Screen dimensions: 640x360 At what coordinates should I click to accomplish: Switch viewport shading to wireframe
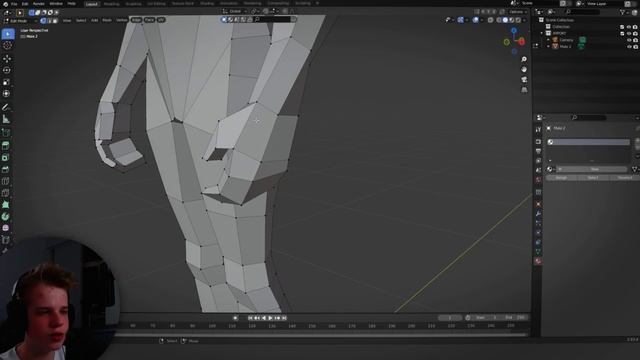point(499,20)
